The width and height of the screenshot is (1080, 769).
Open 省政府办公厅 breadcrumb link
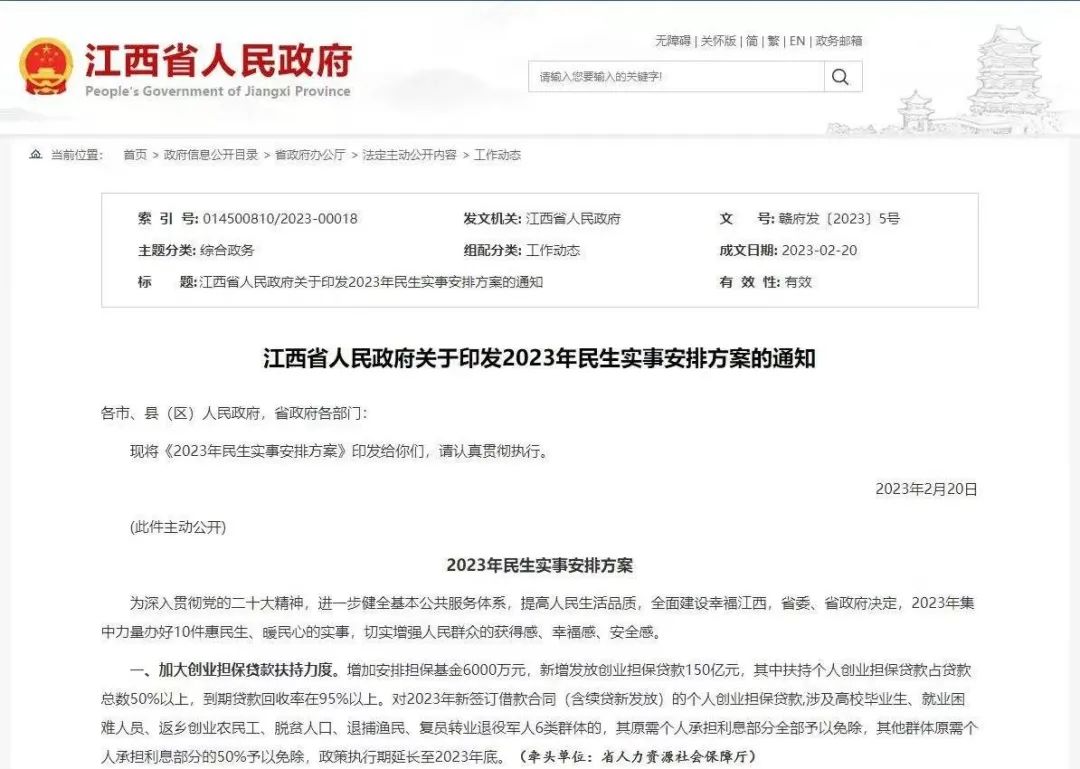click(310, 155)
